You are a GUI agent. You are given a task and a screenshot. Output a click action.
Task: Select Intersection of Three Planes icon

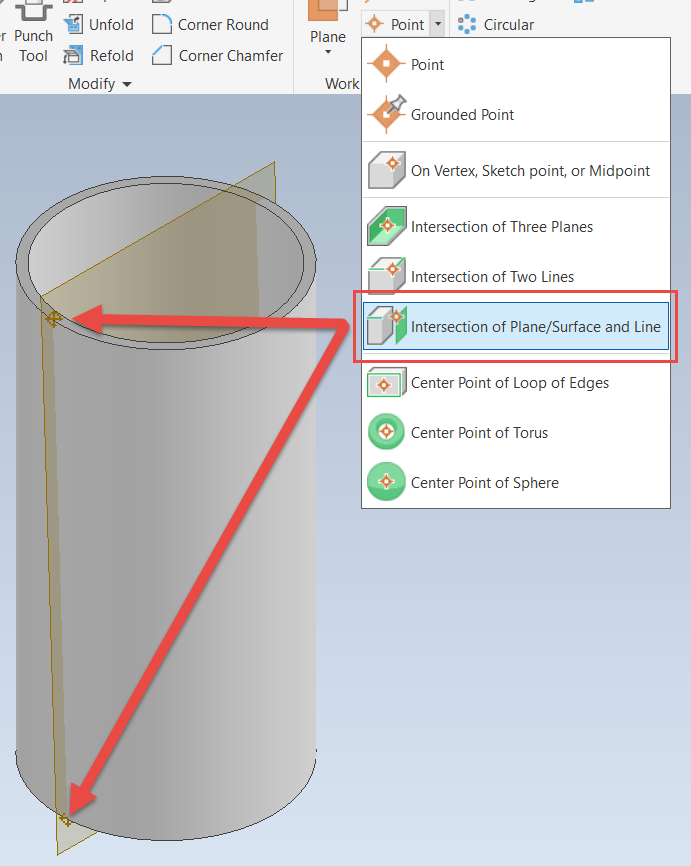pos(387,226)
